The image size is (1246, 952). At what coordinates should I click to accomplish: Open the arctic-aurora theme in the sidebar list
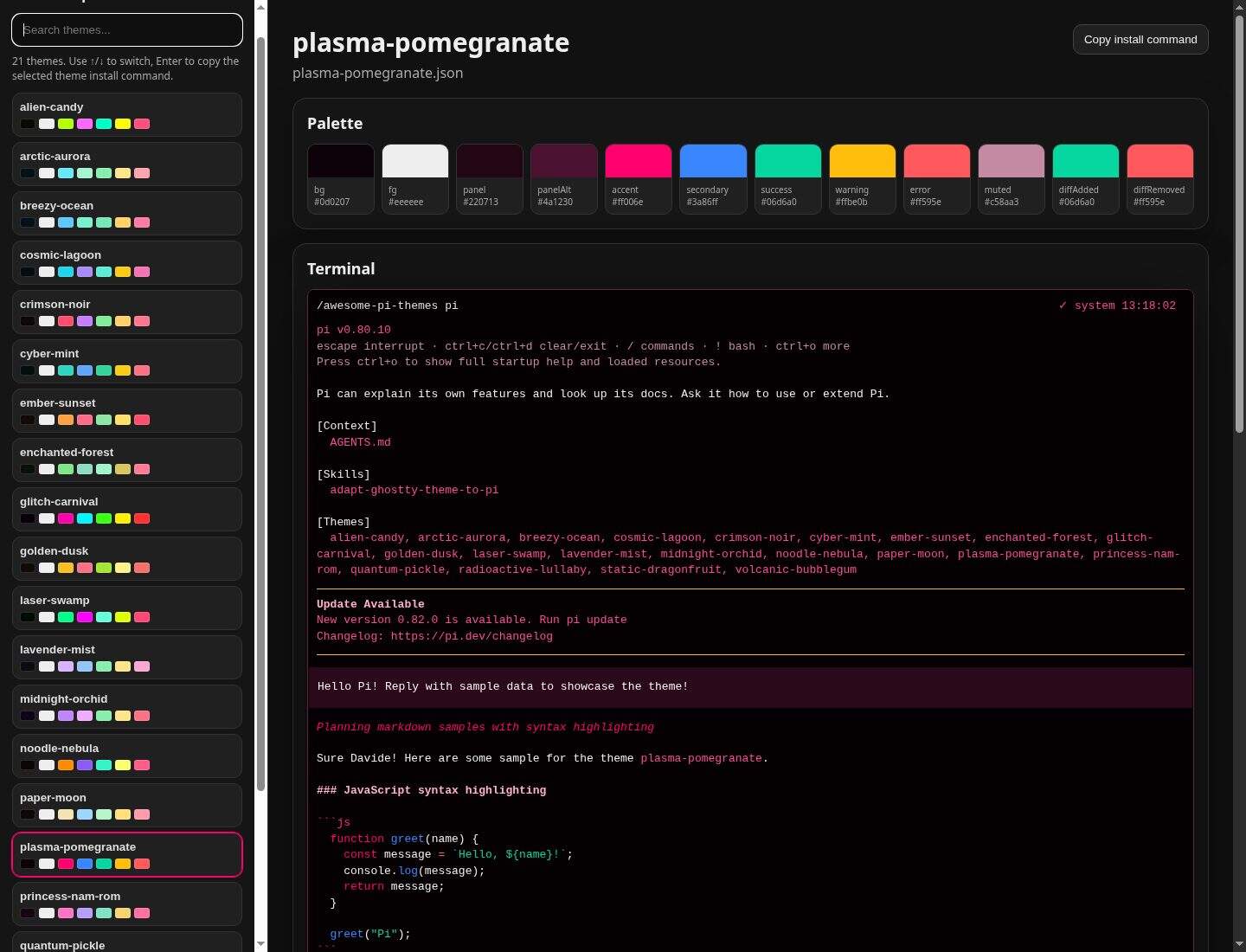click(127, 164)
